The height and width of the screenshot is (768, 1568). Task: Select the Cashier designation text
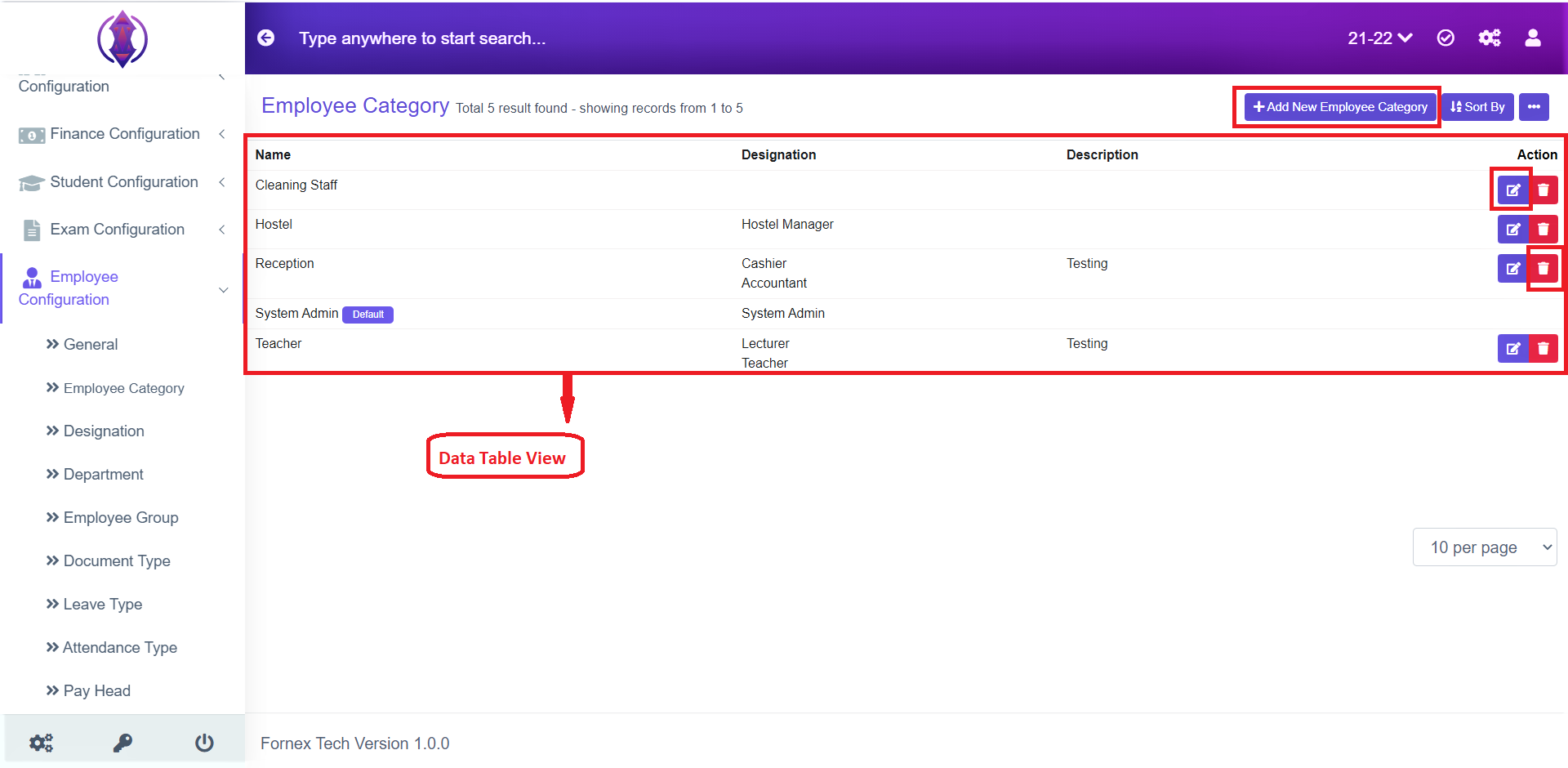(x=764, y=264)
